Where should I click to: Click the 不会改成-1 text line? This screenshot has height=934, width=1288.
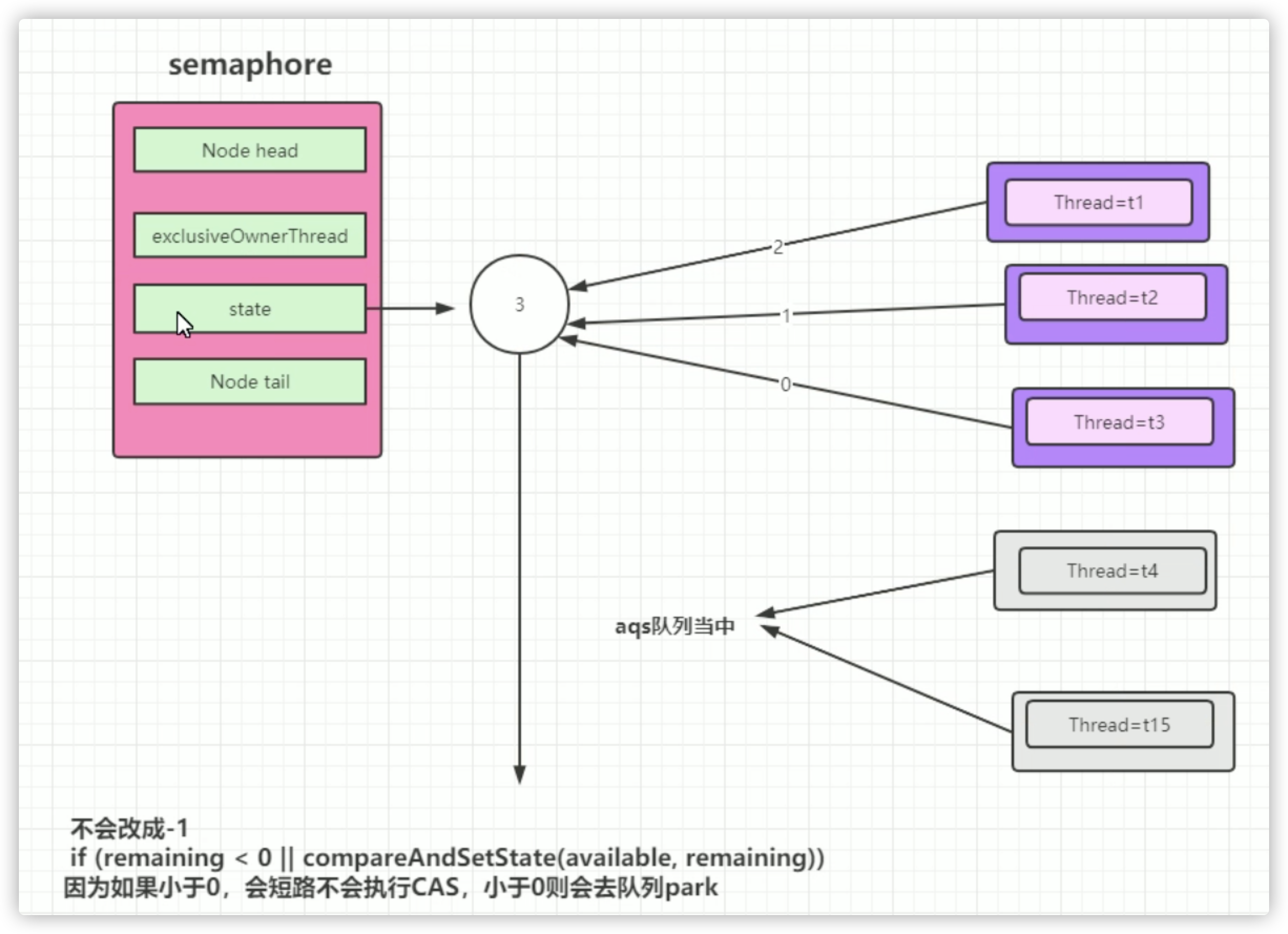pos(129,829)
